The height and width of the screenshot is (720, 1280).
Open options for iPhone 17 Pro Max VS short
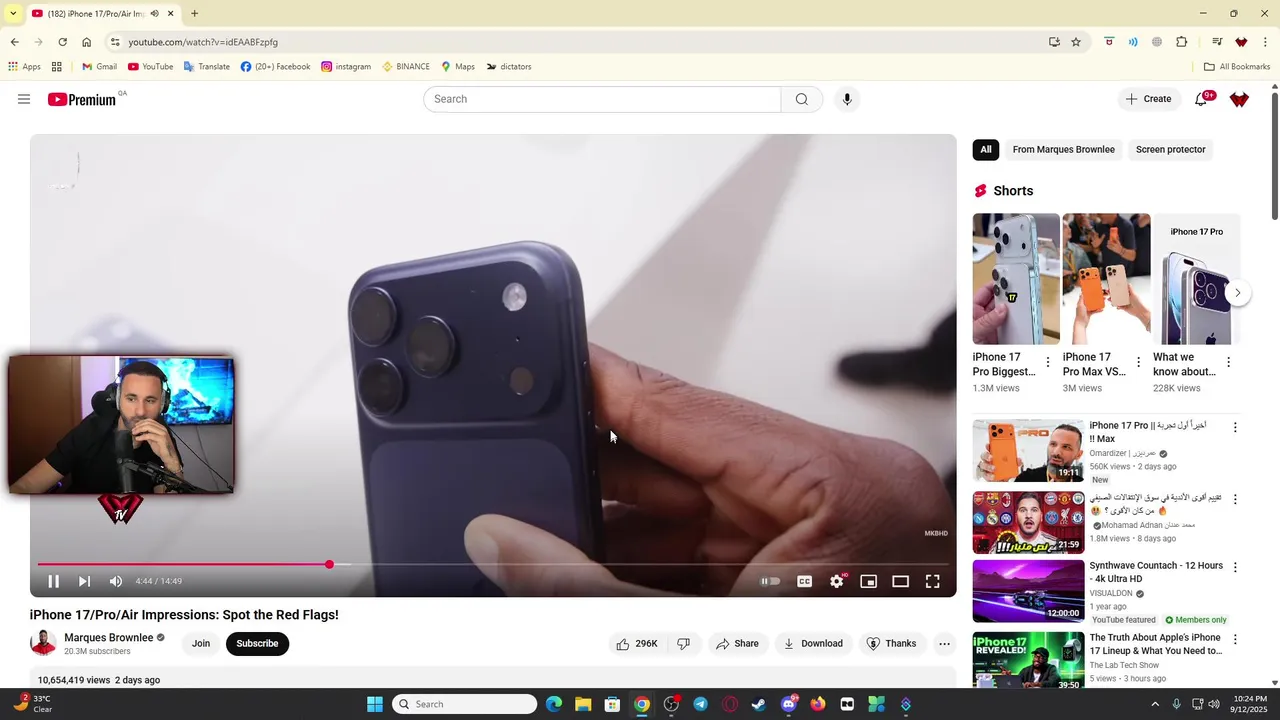tap(1138, 362)
